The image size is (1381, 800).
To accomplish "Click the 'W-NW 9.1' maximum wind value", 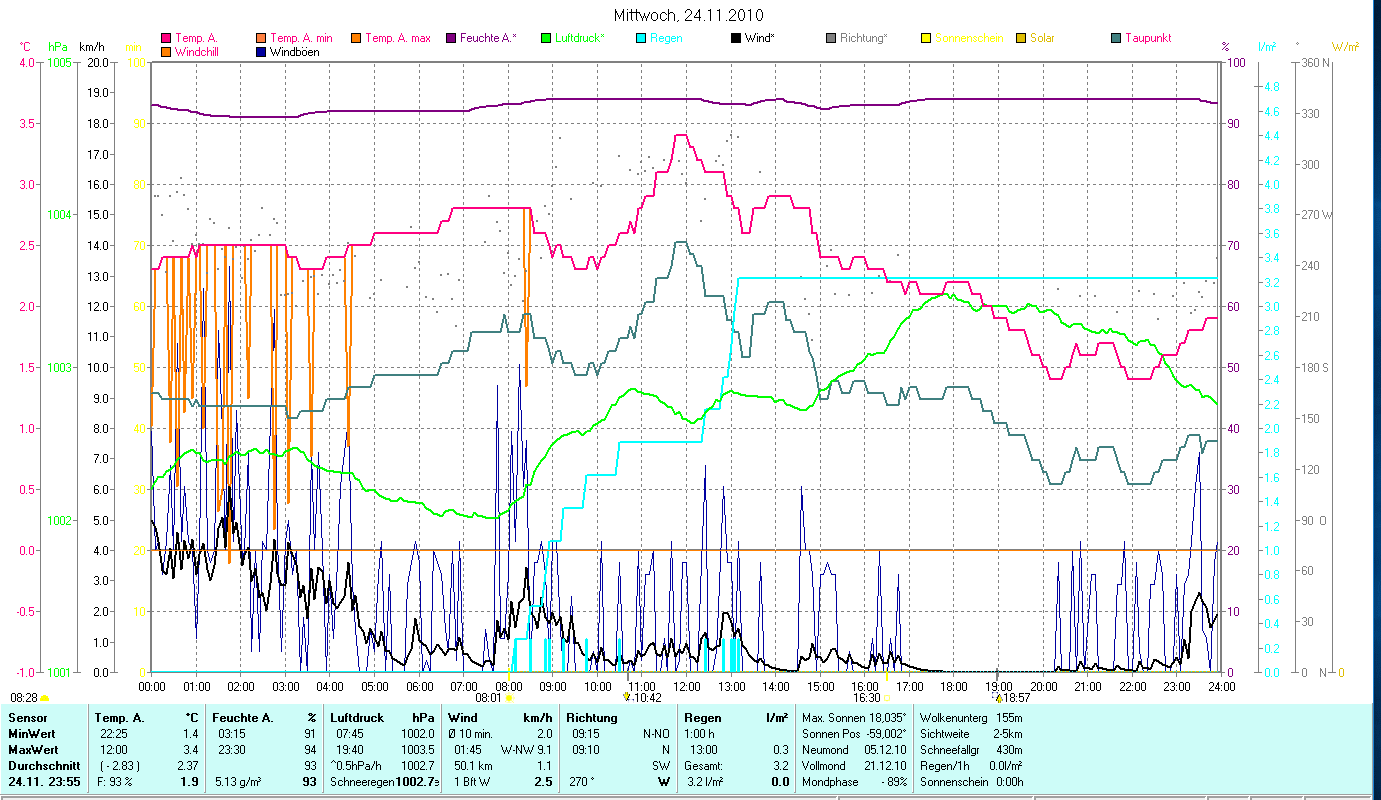I will point(526,749).
